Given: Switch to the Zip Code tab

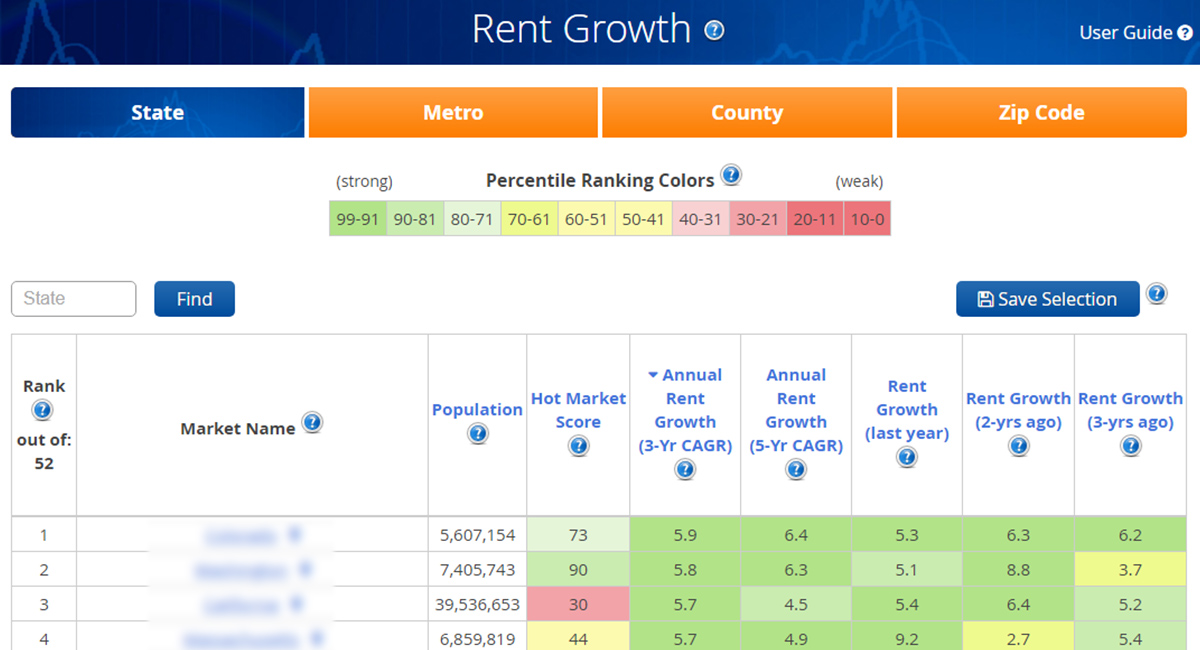Looking at the screenshot, I should click(x=1041, y=112).
